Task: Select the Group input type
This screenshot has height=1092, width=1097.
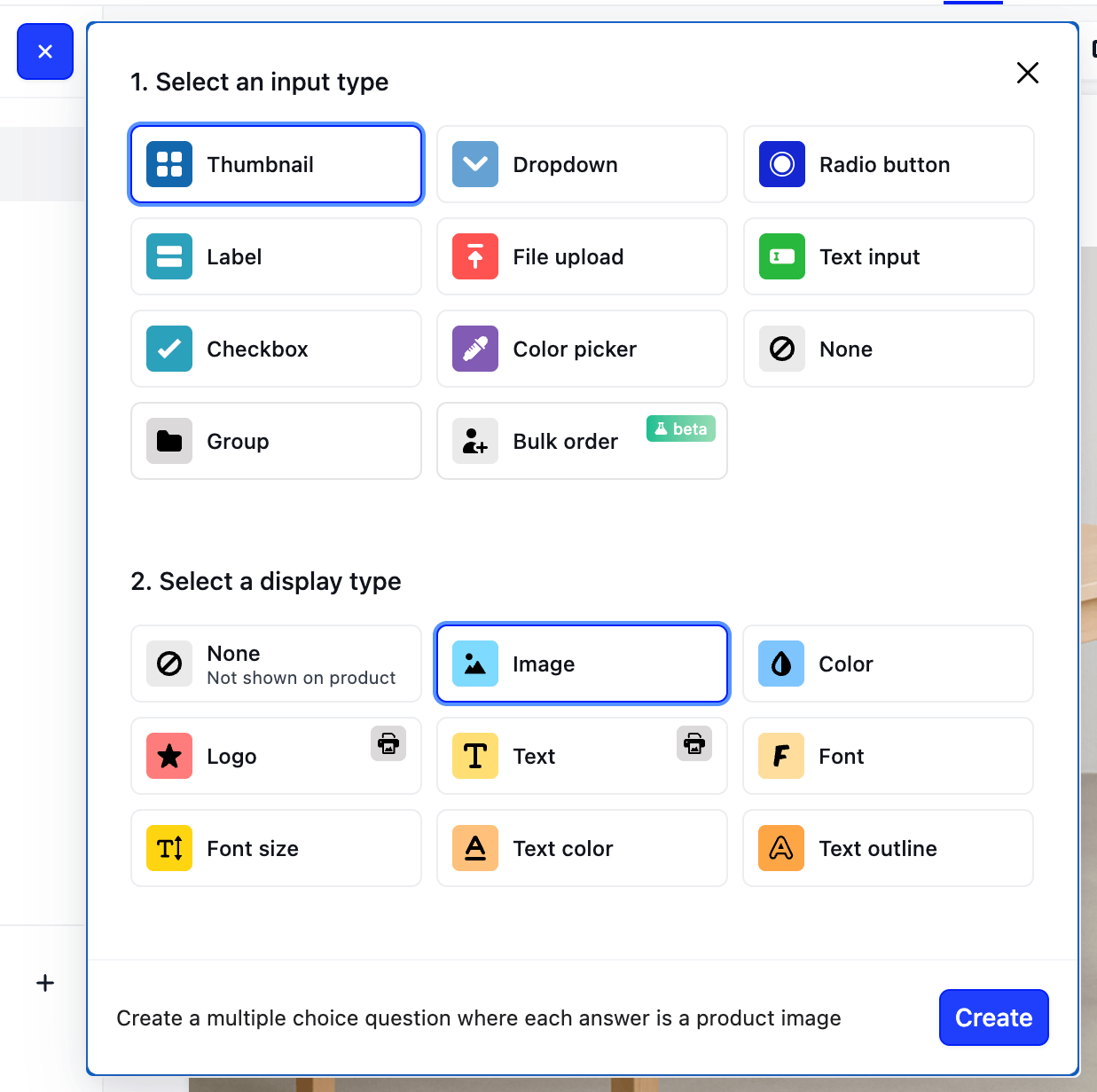Action: [276, 442]
